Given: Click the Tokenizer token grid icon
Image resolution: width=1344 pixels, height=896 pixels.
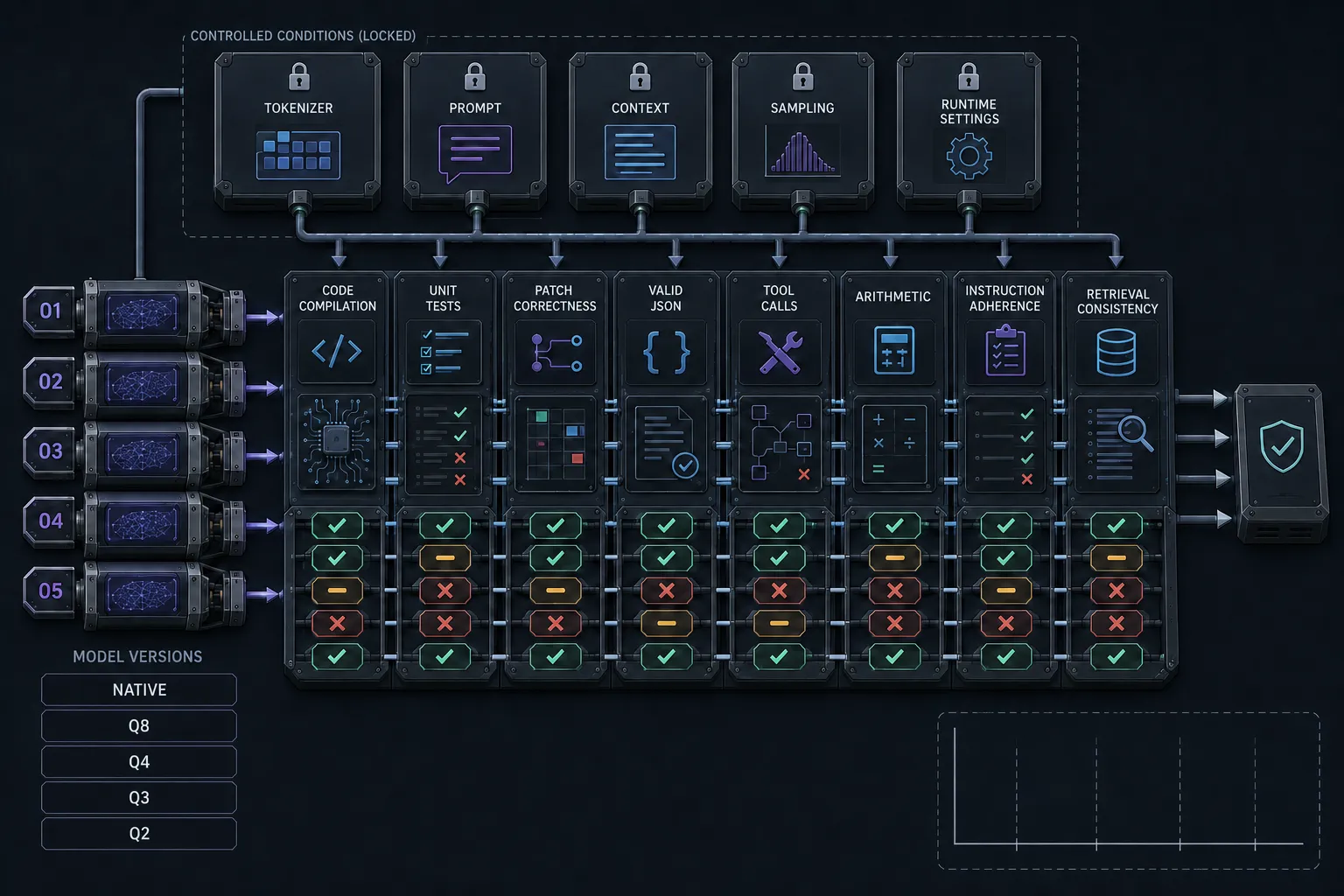Looking at the screenshot, I should coord(298,155).
